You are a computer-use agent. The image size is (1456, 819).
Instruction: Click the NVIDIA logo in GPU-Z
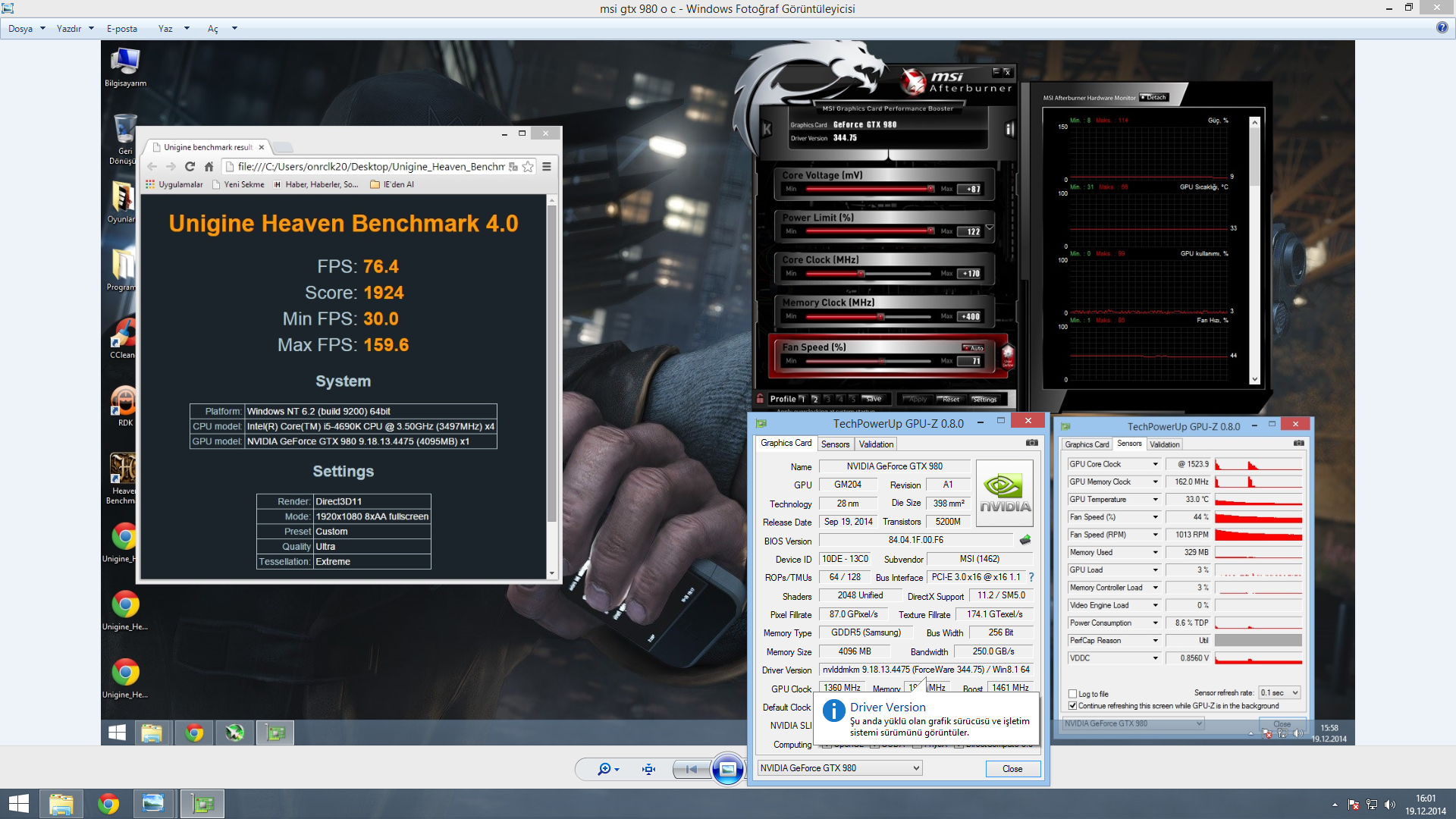click(1005, 493)
